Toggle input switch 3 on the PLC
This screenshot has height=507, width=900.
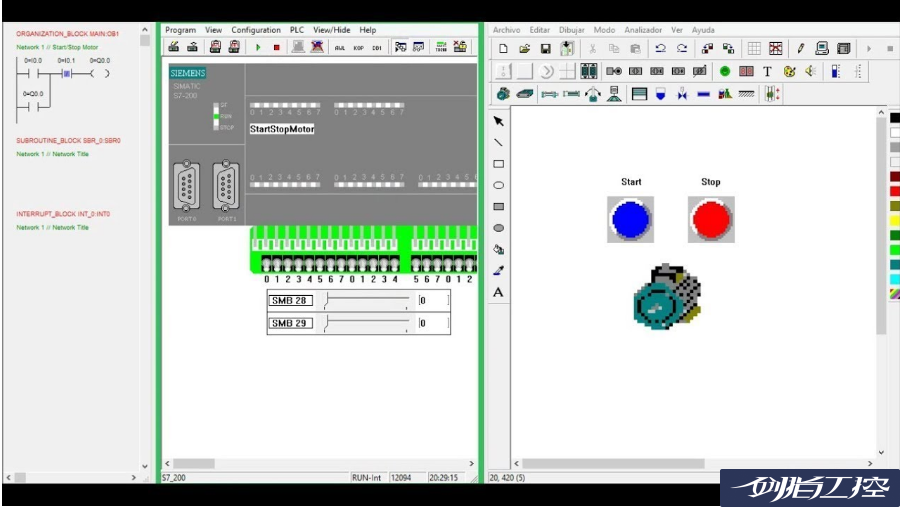(298, 265)
